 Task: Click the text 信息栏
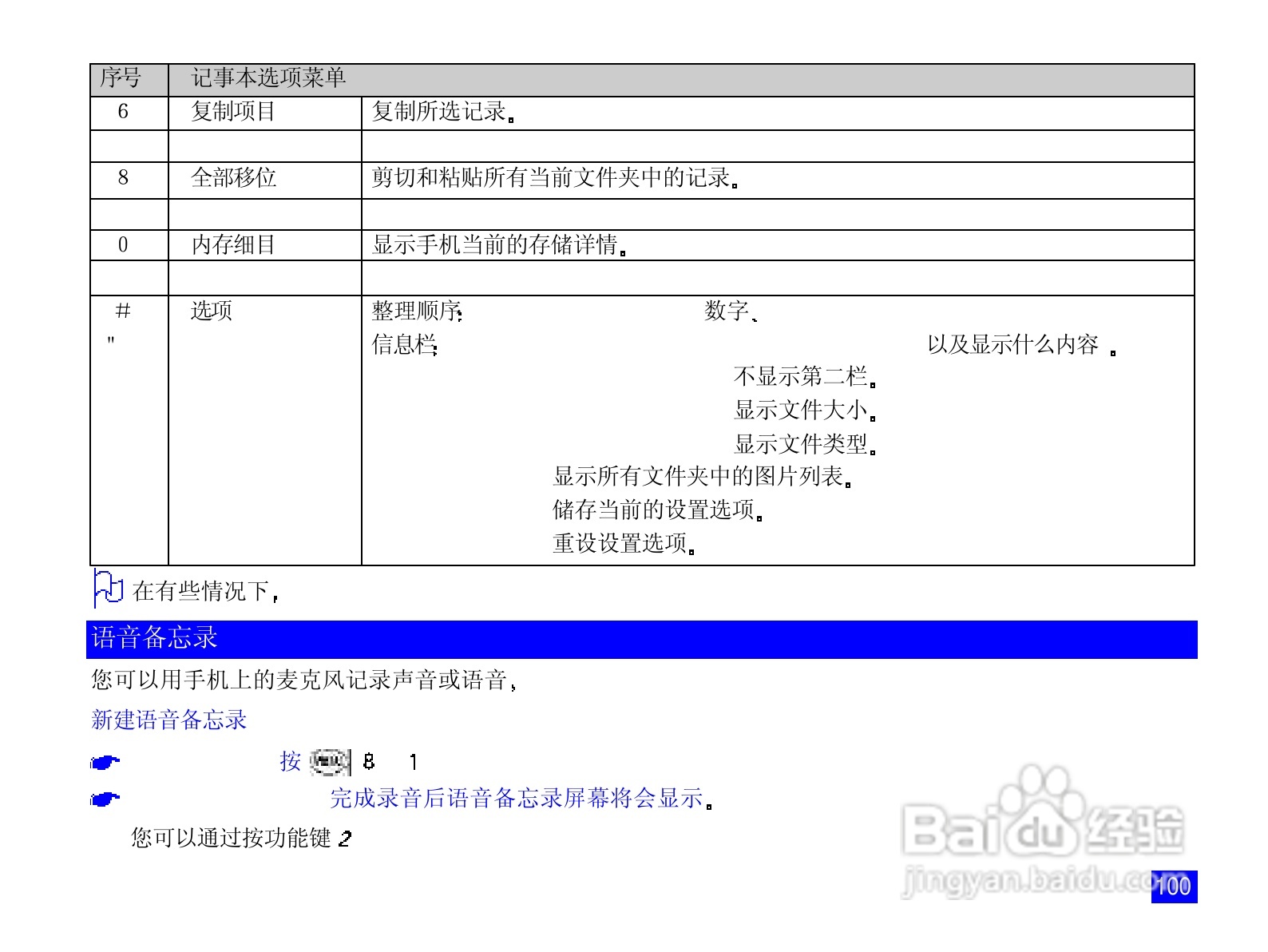click(405, 344)
